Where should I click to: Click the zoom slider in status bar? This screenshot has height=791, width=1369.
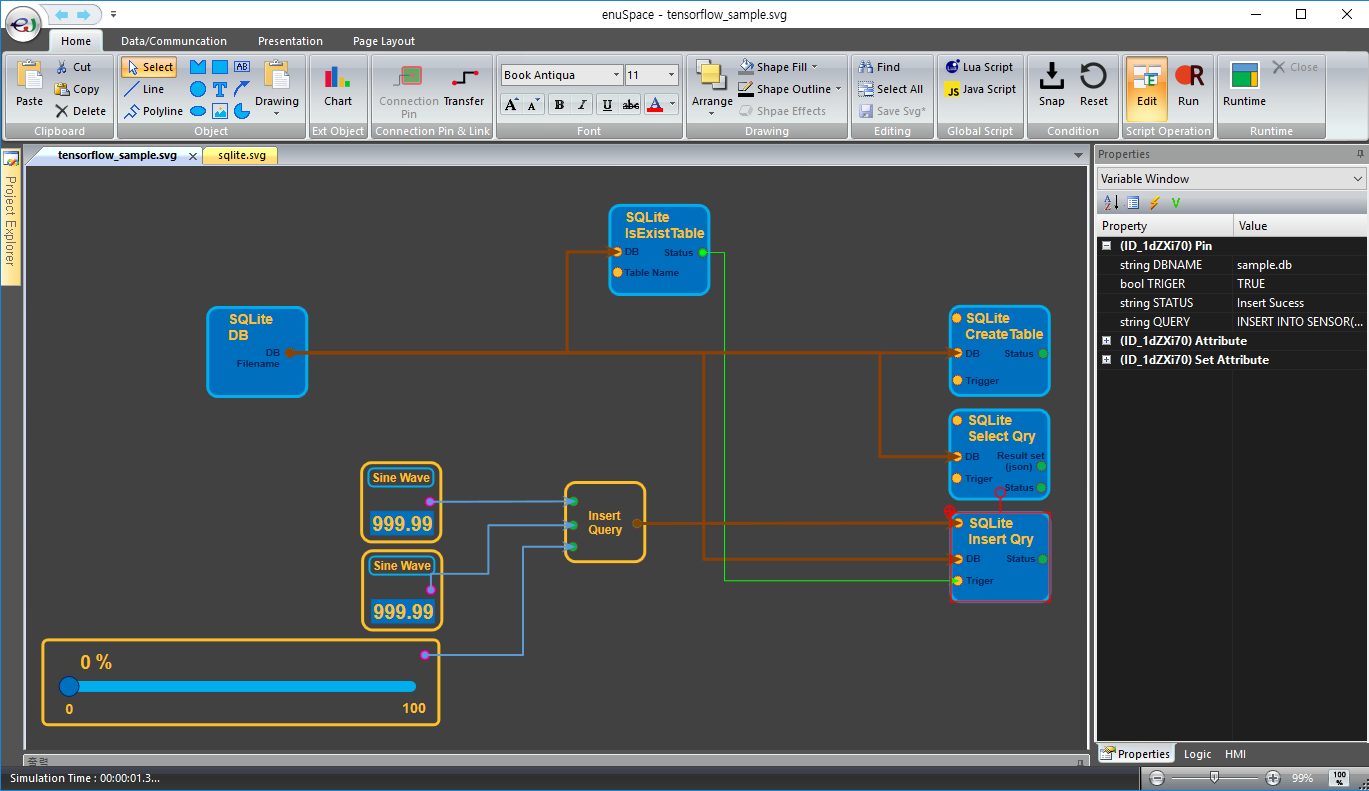pyautogui.click(x=1214, y=777)
